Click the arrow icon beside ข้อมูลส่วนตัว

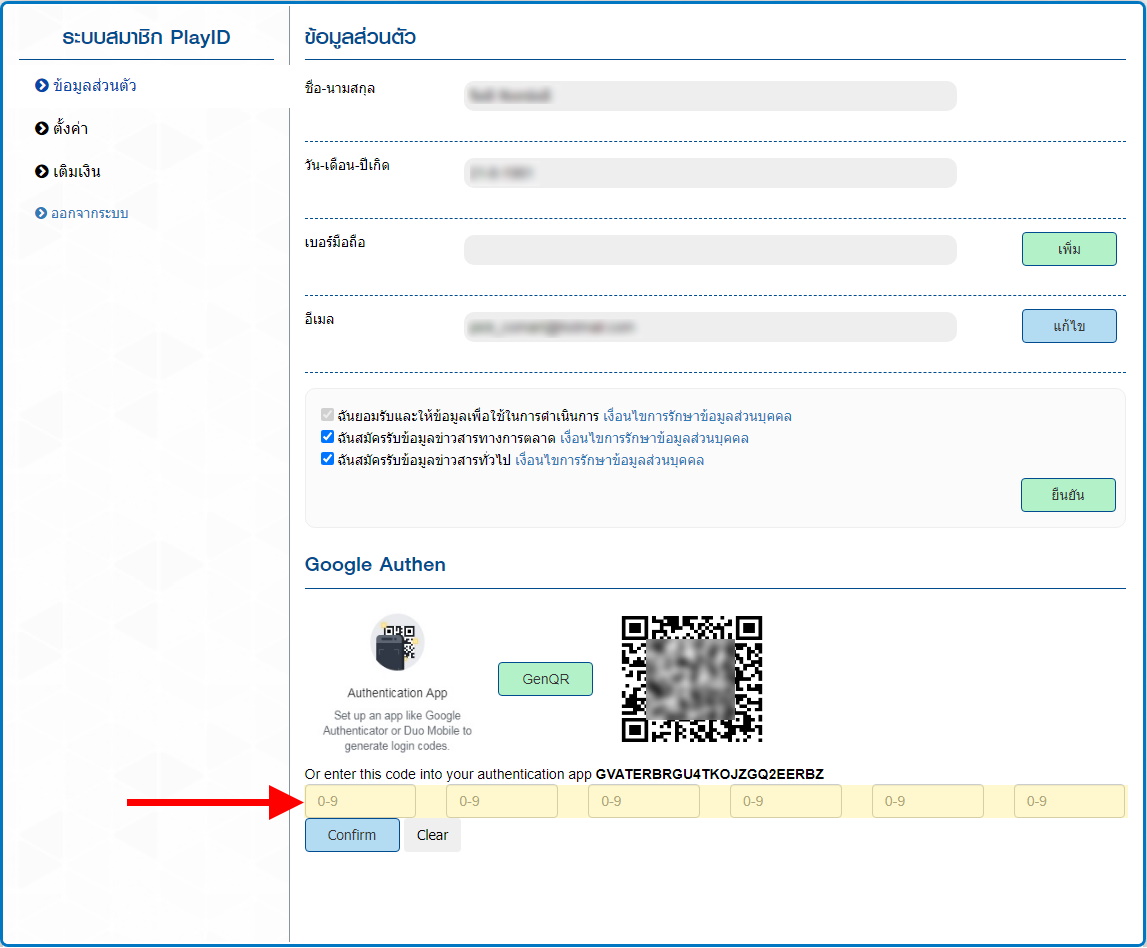[42, 86]
